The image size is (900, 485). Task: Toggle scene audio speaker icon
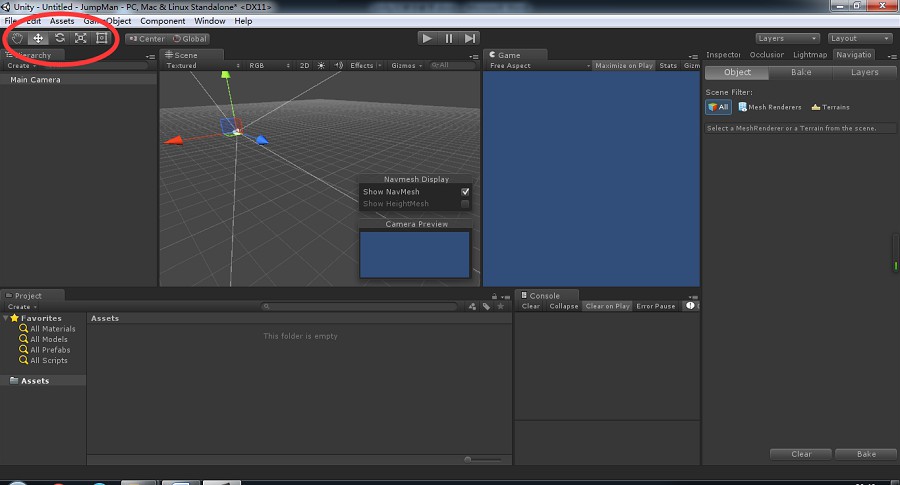click(x=339, y=65)
